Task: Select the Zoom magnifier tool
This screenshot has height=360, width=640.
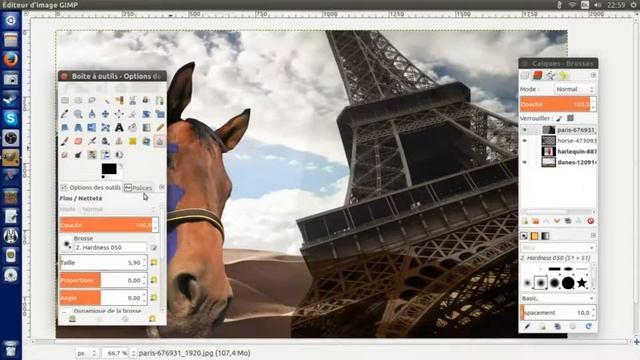Action: [x=78, y=114]
